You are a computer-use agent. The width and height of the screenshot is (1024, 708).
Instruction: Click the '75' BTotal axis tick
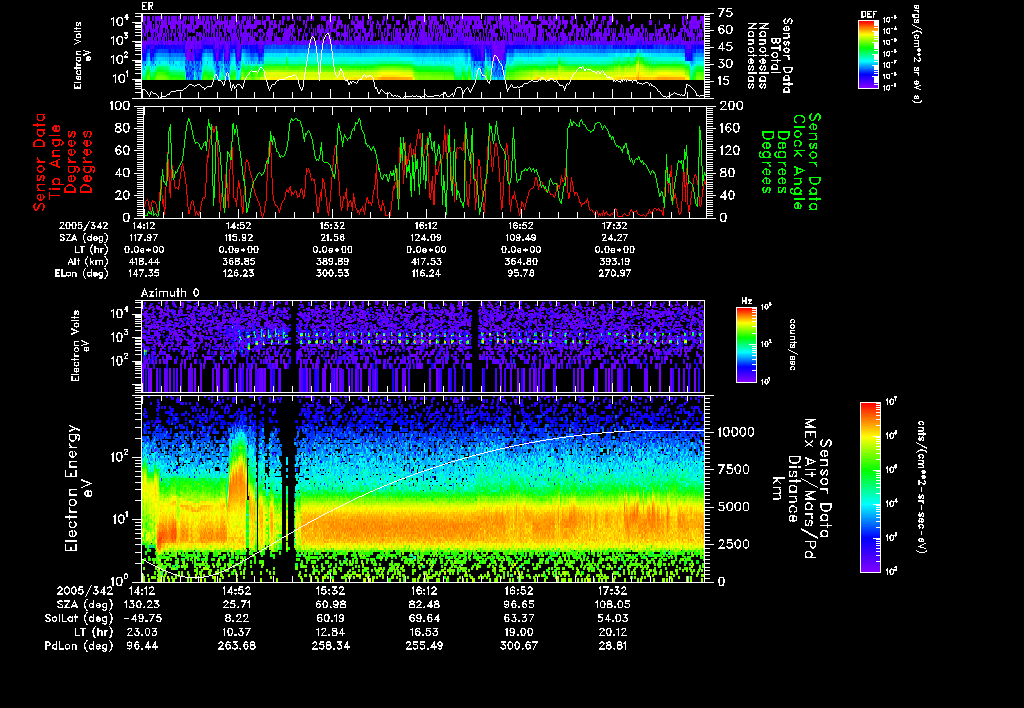(x=726, y=12)
